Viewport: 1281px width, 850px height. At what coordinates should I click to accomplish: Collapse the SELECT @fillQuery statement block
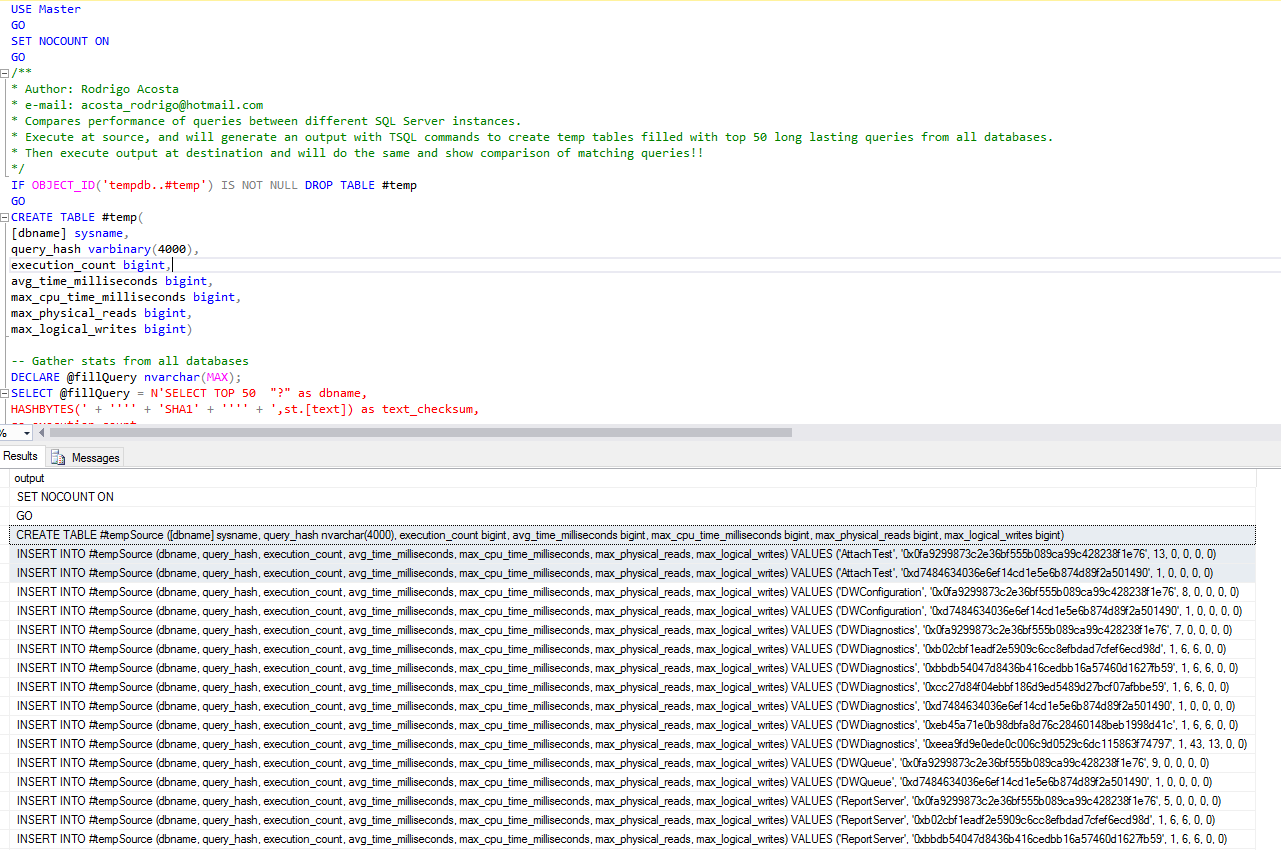tap(5, 393)
